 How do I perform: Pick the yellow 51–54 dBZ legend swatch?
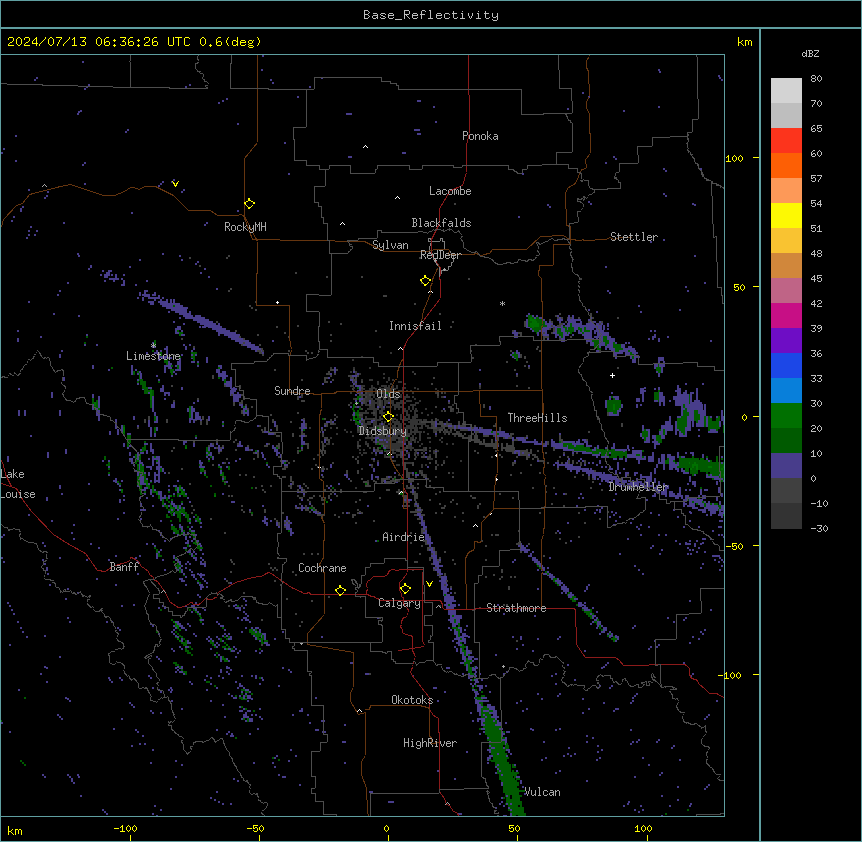[786, 215]
